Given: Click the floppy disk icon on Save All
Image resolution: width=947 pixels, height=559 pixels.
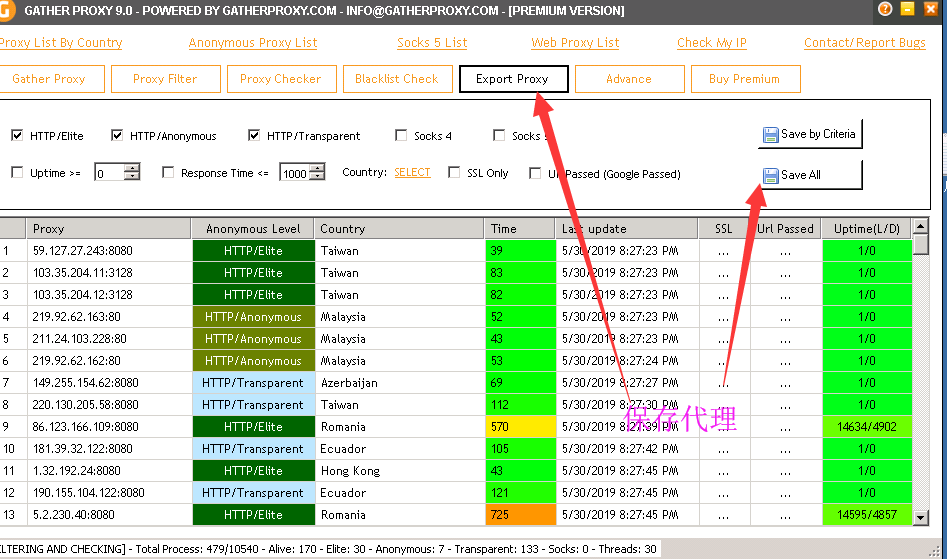Looking at the screenshot, I should click(x=770, y=175).
